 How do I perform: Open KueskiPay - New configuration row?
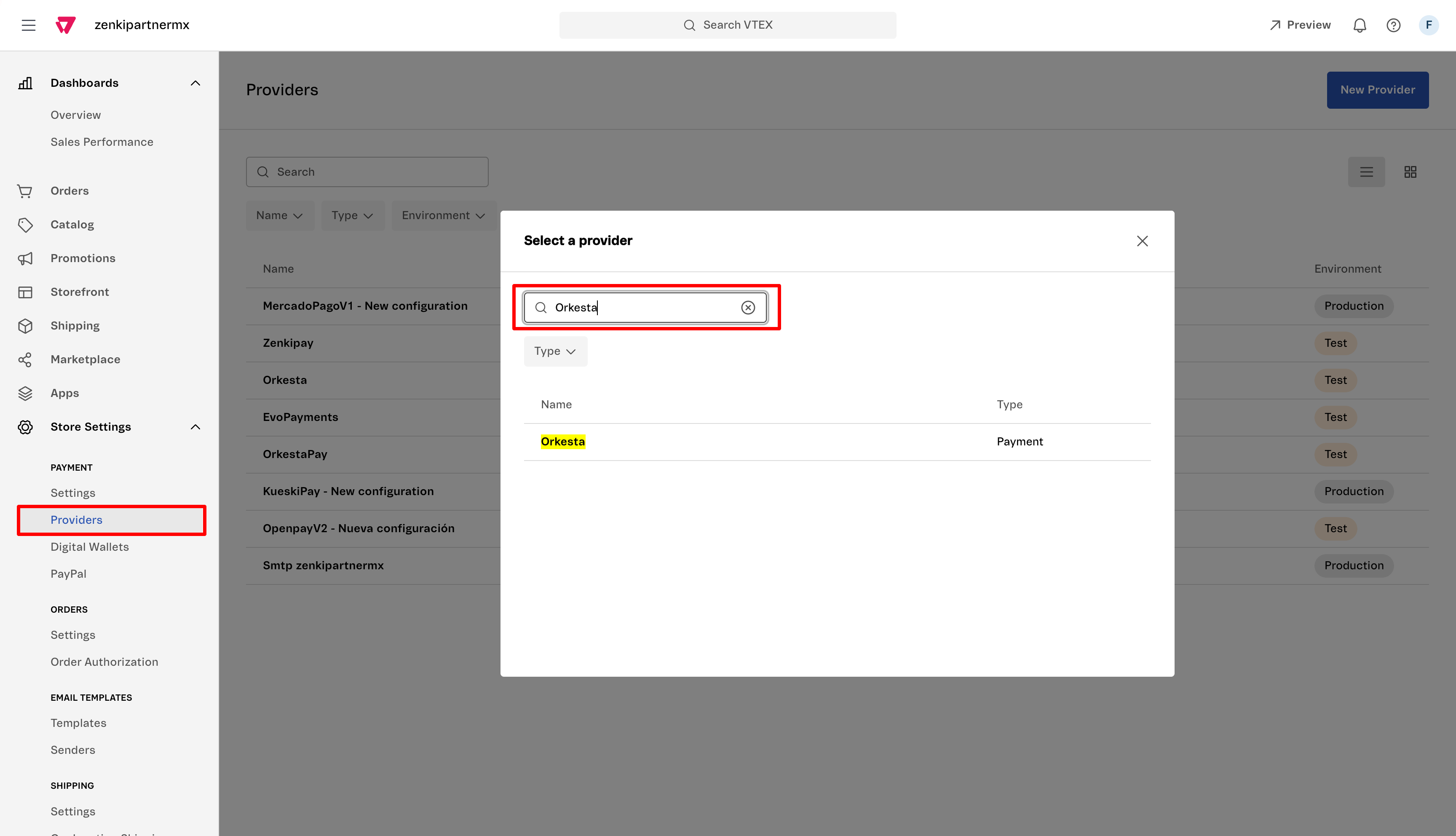point(348,491)
